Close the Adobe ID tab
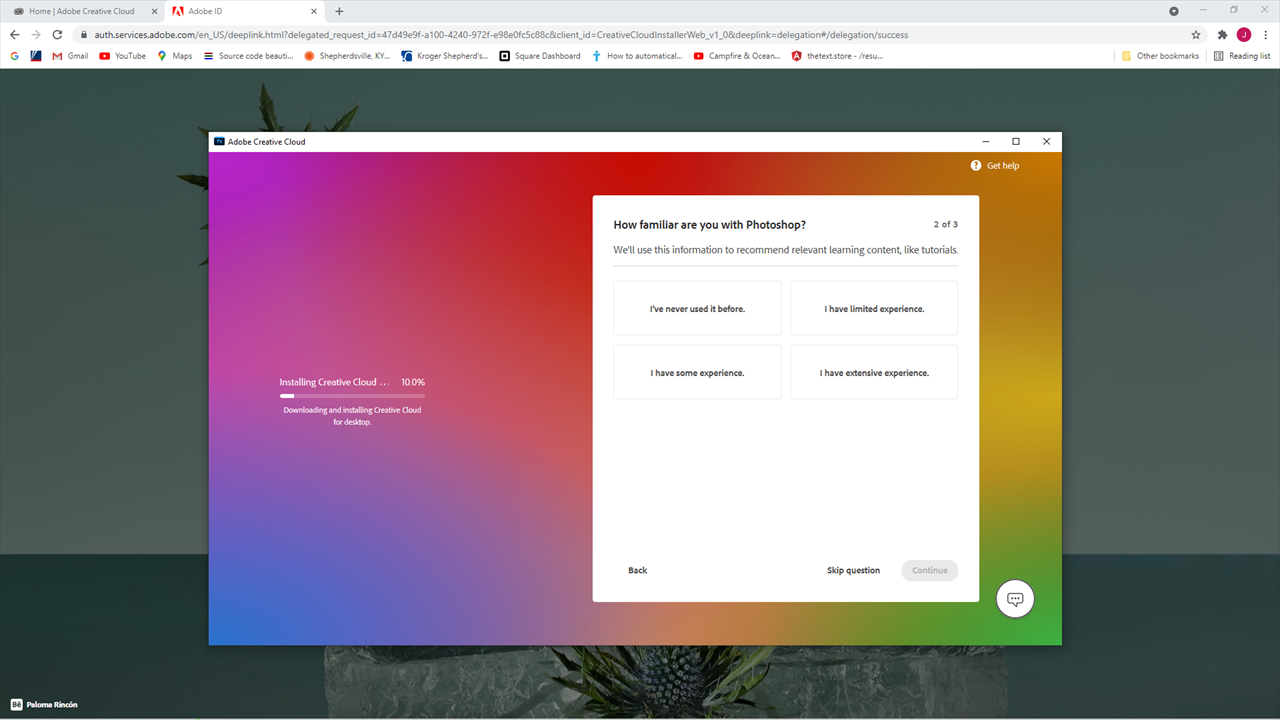This screenshot has width=1280, height=720. point(314,11)
